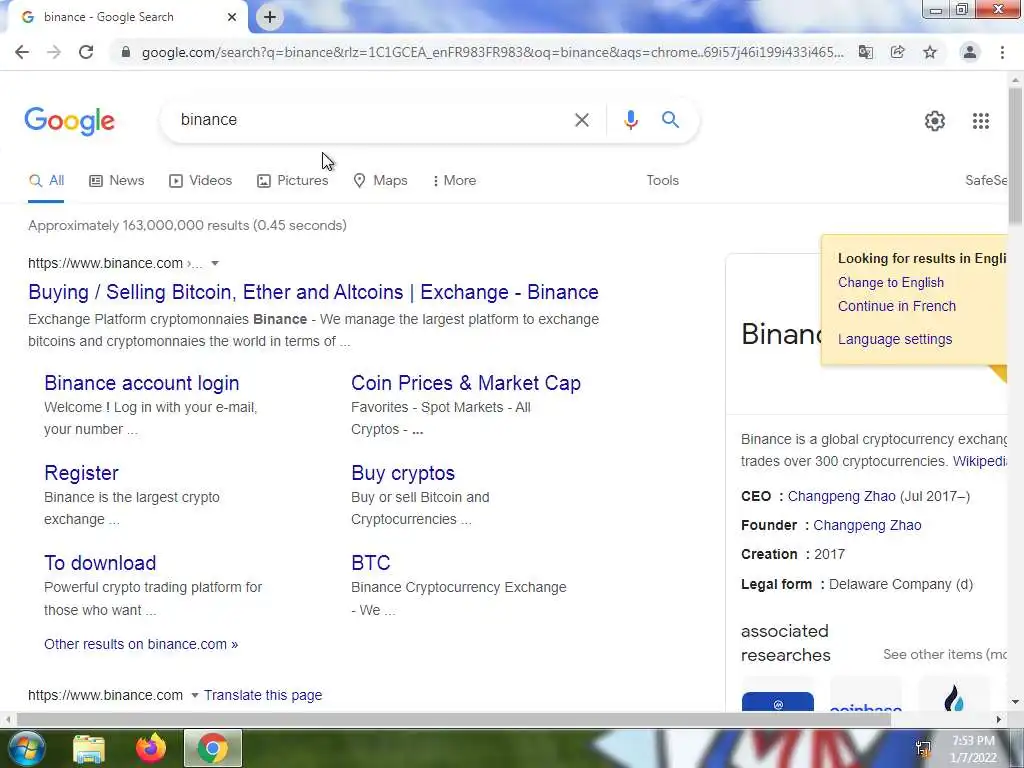Open File Explorer from the taskbar

(89, 749)
